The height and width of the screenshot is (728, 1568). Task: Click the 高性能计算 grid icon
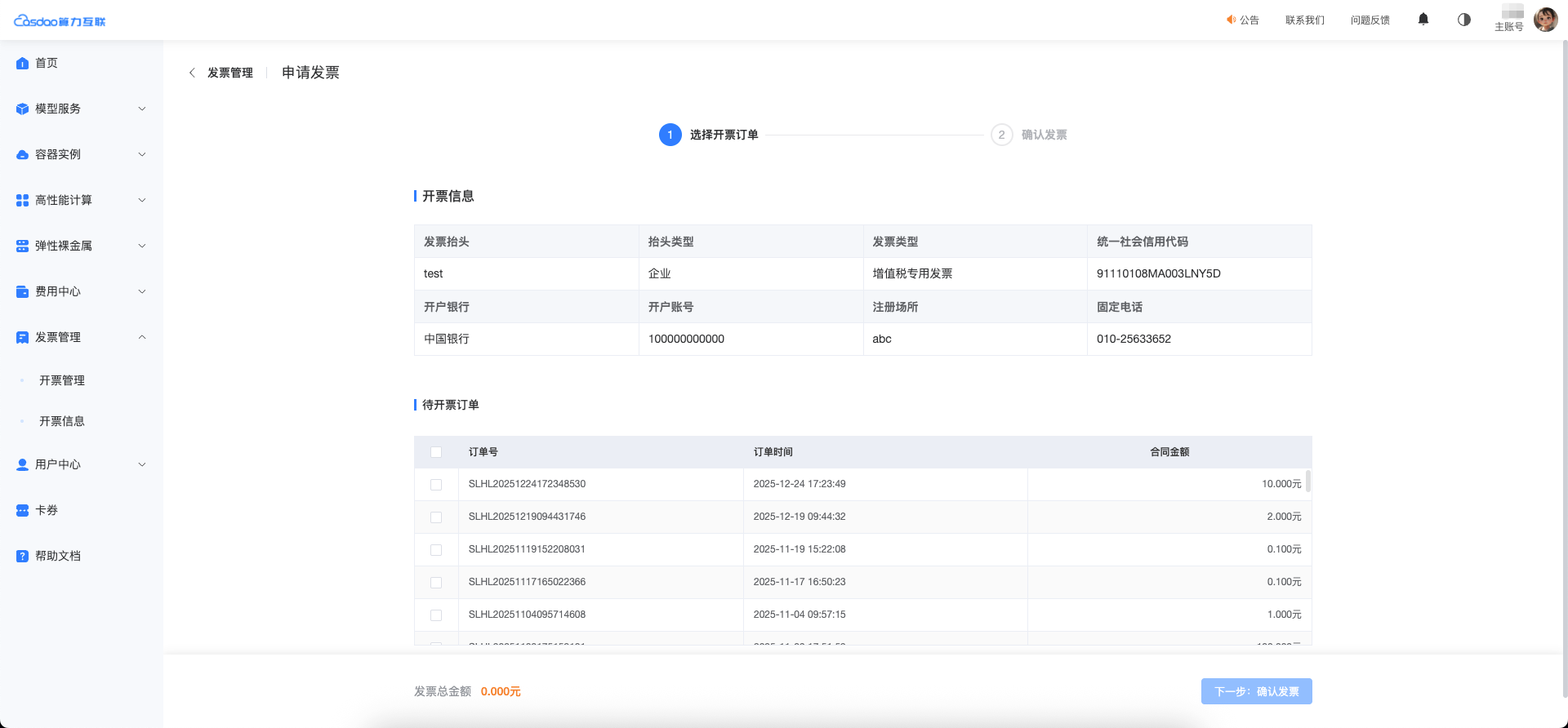22,200
